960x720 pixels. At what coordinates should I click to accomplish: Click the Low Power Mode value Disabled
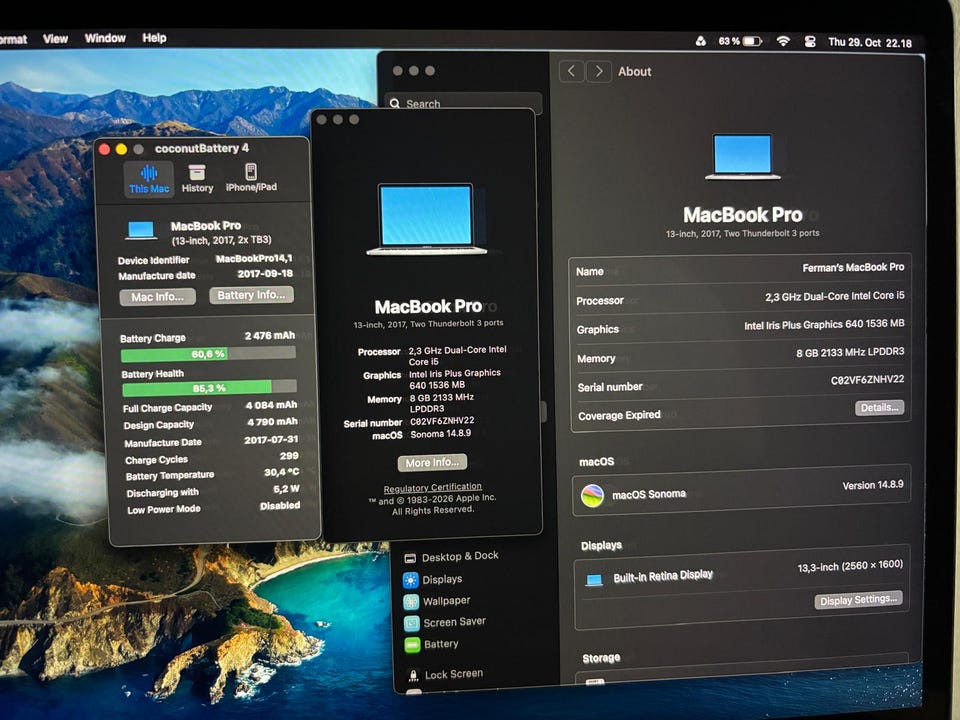(280, 506)
